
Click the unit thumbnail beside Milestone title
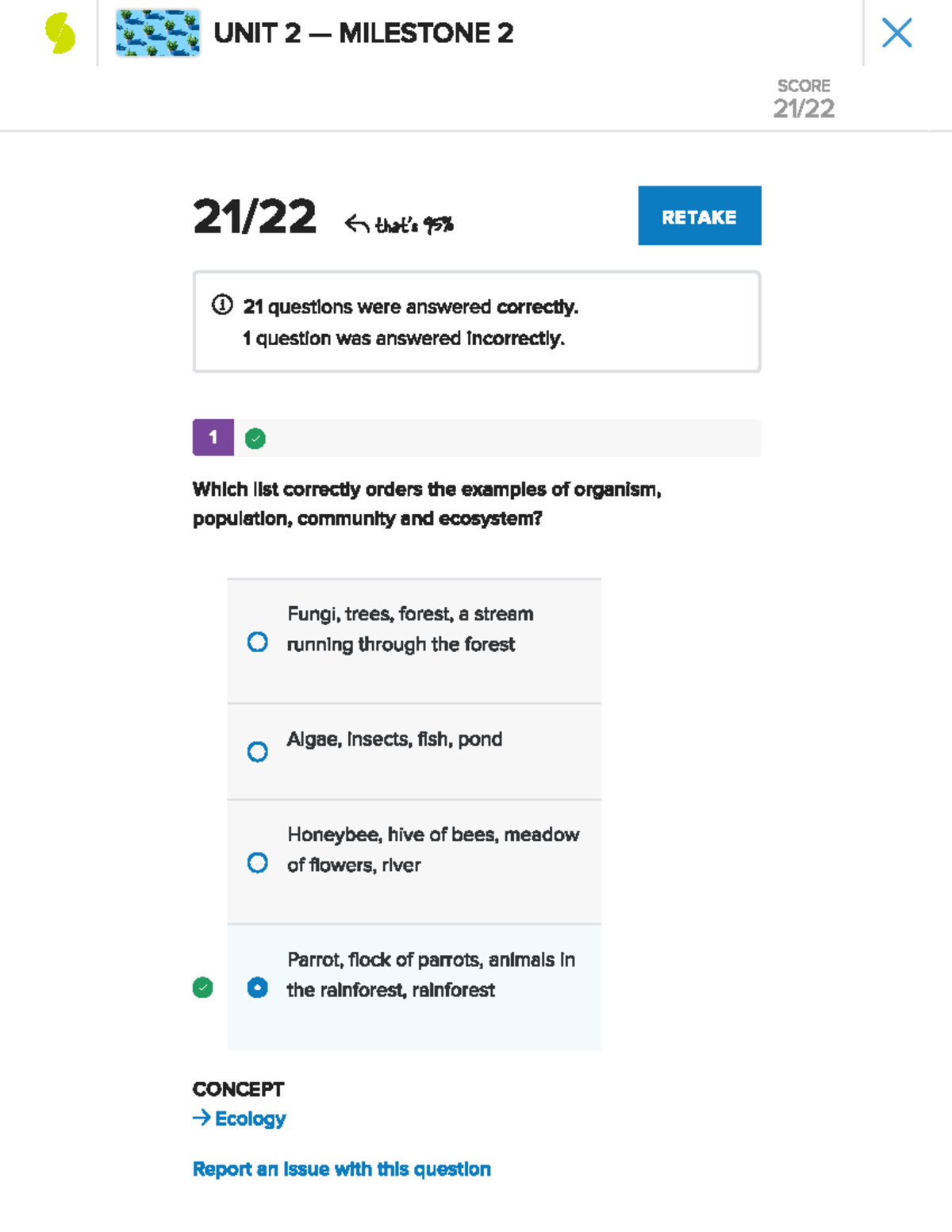click(x=158, y=33)
